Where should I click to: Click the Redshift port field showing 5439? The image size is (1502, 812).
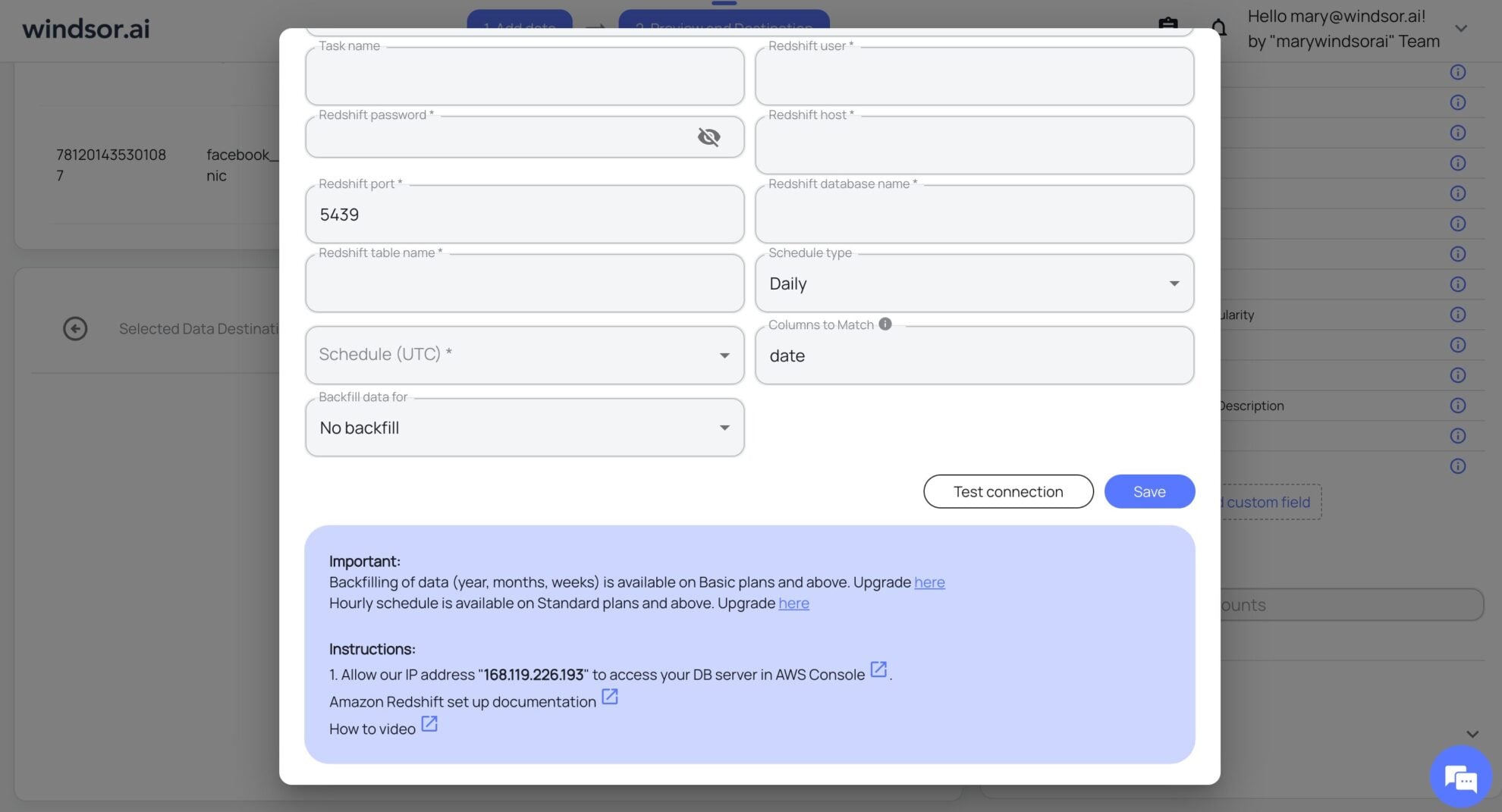pos(524,215)
